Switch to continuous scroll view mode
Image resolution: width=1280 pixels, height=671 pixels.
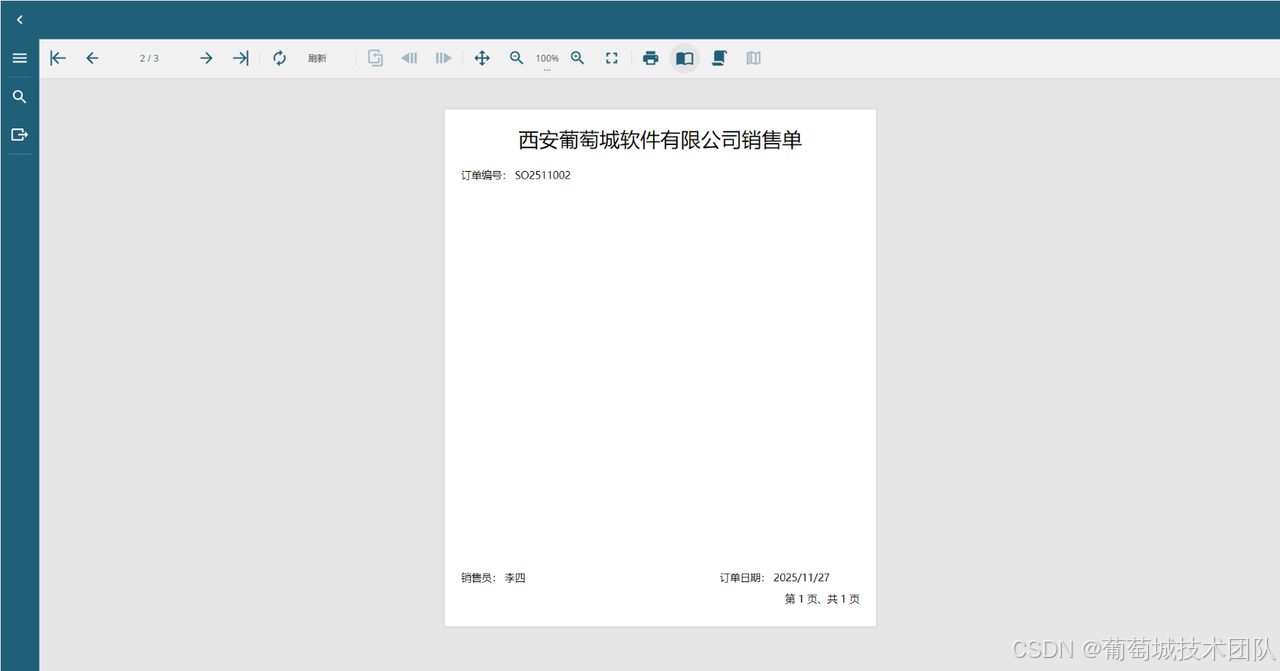719,58
